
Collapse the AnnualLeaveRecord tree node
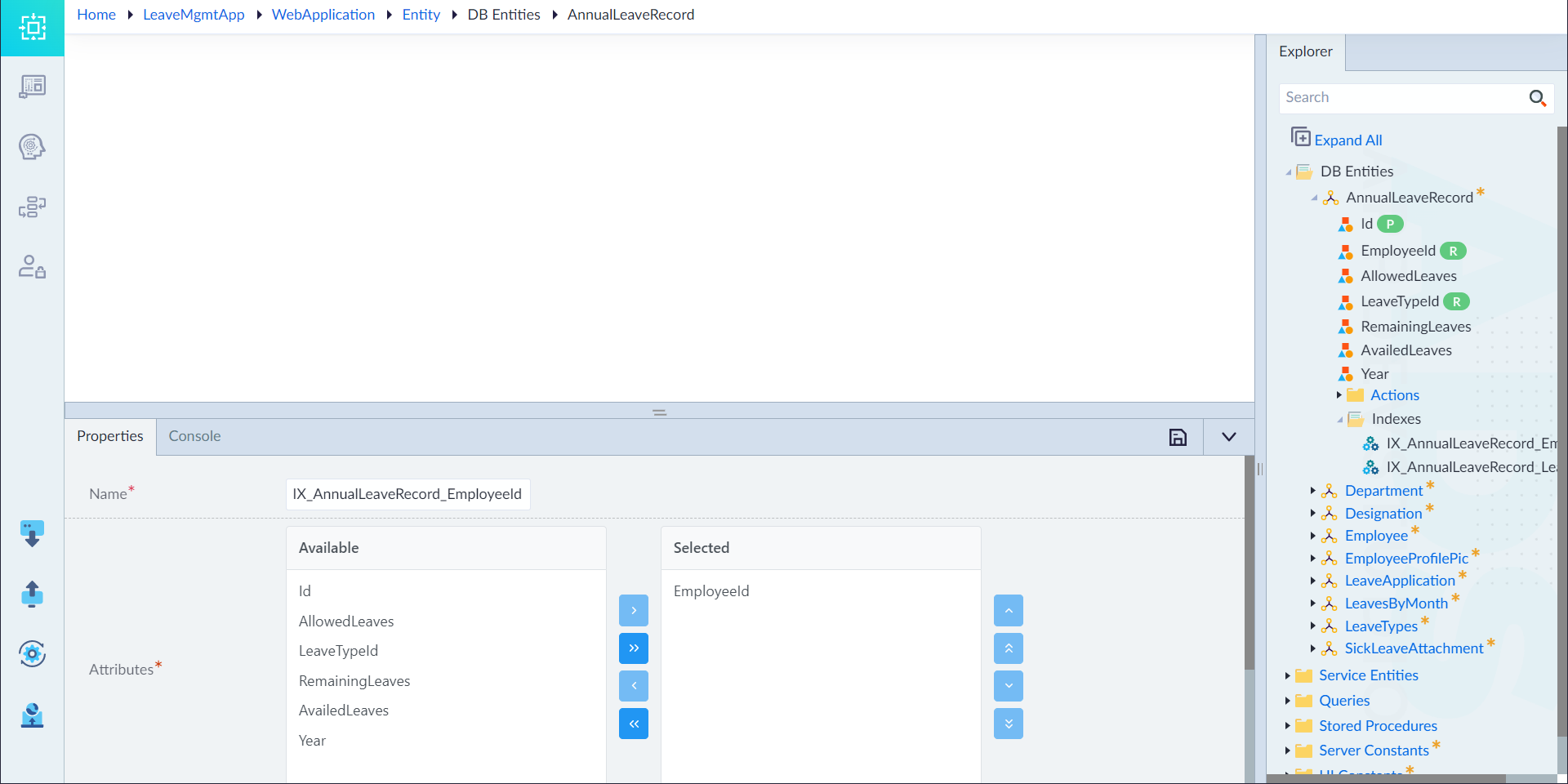click(1314, 198)
